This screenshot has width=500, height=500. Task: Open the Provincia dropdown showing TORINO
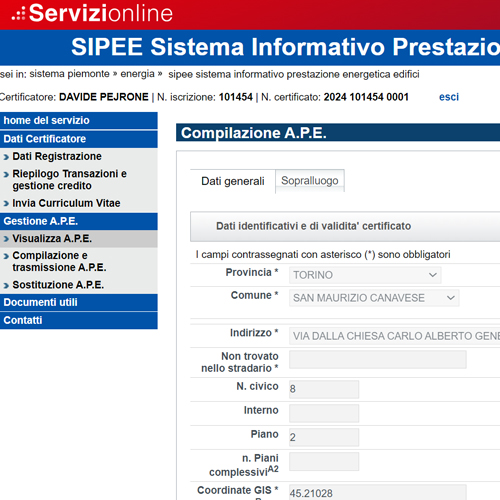365,275
